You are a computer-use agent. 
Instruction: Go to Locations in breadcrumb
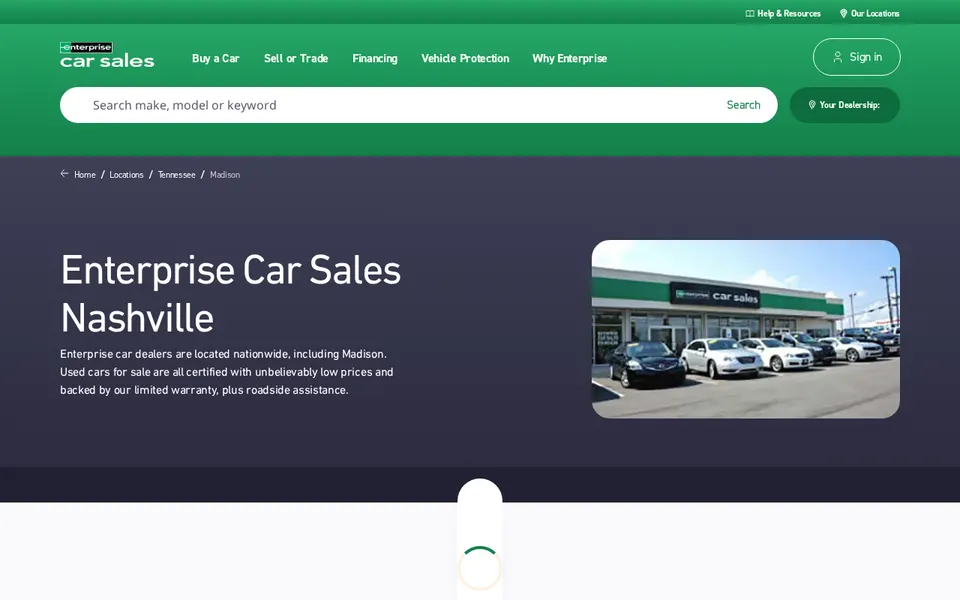[x=126, y=174]
